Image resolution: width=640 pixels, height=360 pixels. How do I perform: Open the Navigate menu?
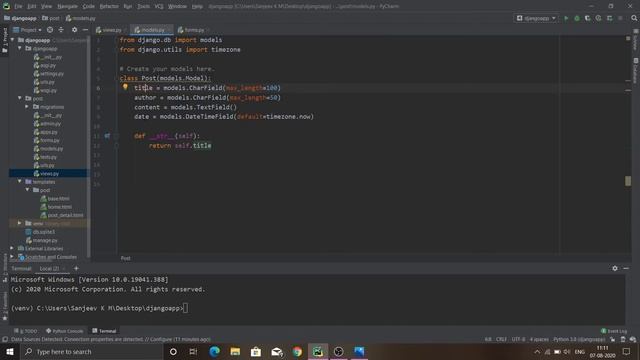point(67,6)
